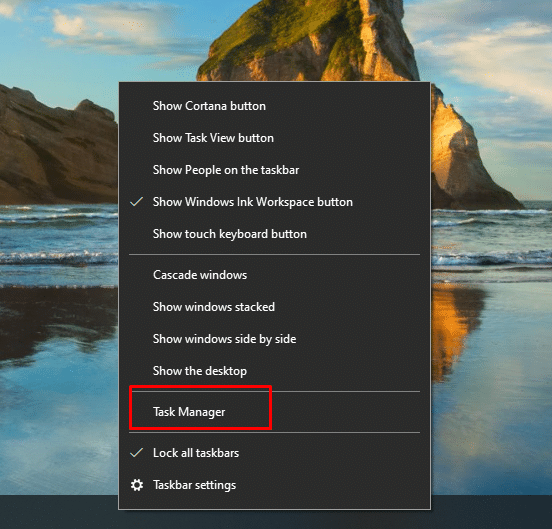Turn on Show touch keyboard button
The width and height of the screenshot is (552, 529).
(274, 234)
